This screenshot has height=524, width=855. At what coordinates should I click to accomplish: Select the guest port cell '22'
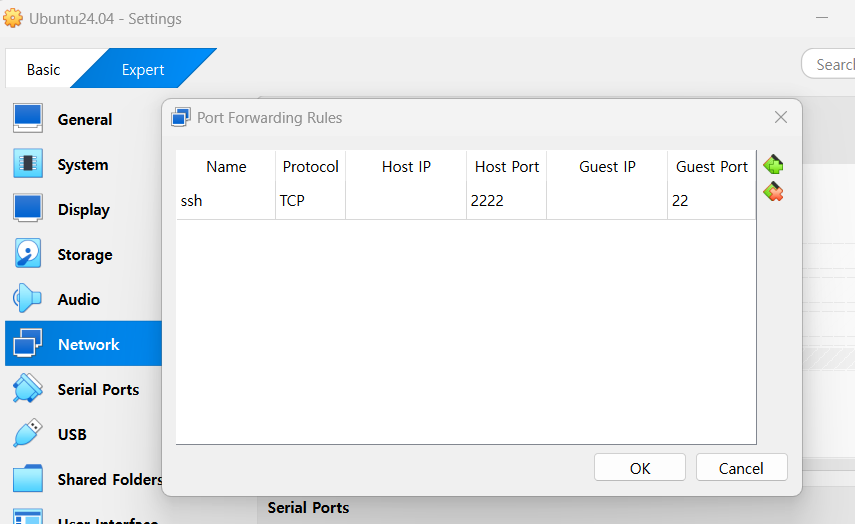(712, 201)
